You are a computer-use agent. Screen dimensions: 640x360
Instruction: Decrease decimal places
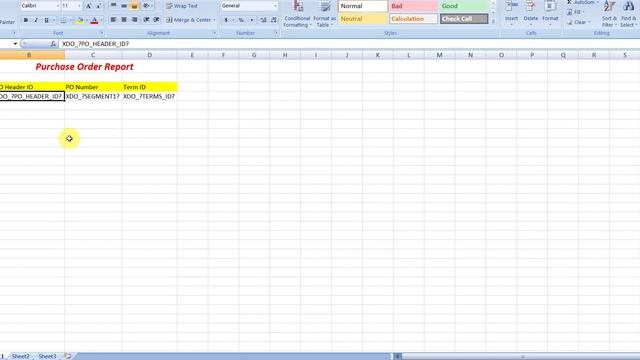pyautogui.click(x=273, y=20)
